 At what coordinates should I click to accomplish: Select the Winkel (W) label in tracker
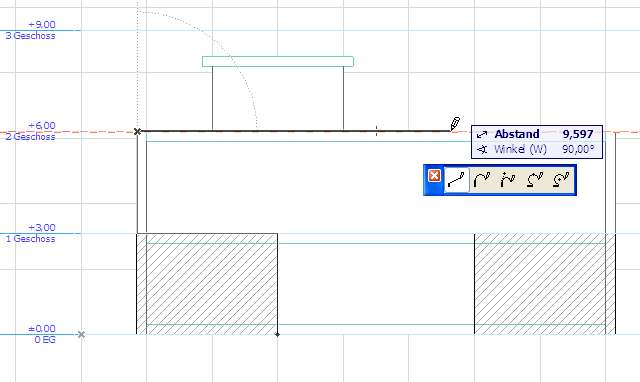point(520,149)
